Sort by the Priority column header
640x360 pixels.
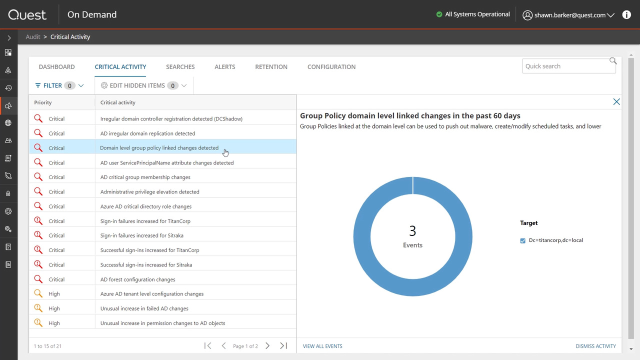(43, 102)
